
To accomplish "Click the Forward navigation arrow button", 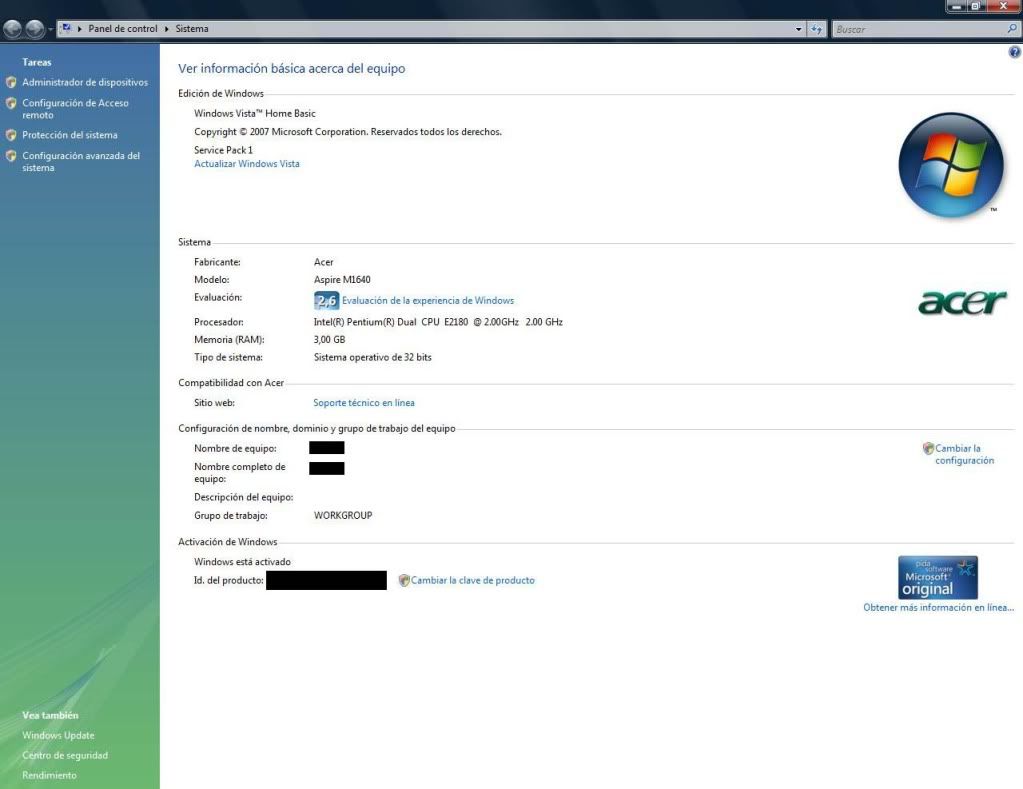I will click(35, 29).
